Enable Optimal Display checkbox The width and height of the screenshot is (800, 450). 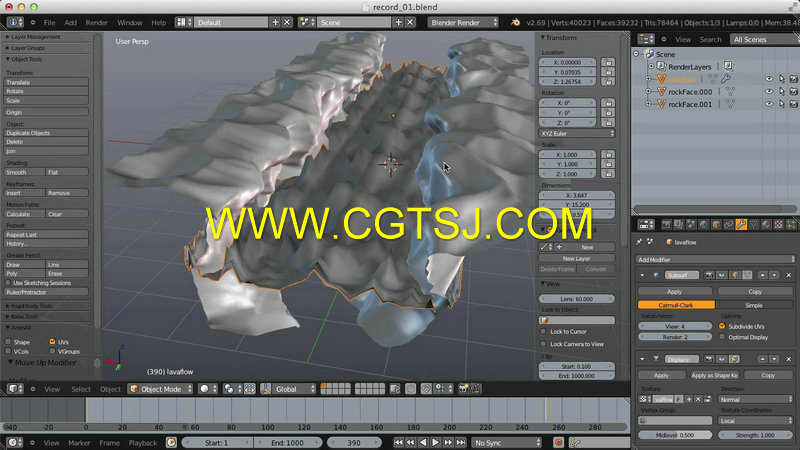click(x=722, y=337)
